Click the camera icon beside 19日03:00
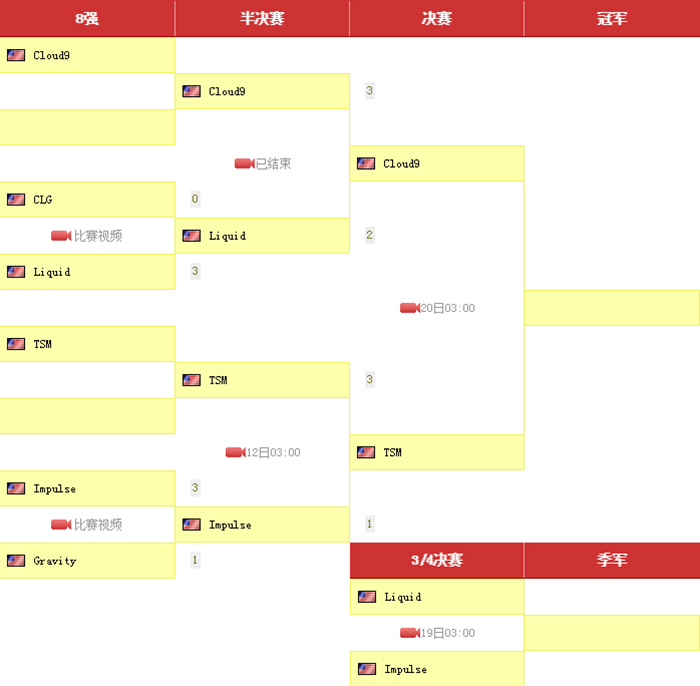Screen dimensions: 700x686 click(409, 633)
